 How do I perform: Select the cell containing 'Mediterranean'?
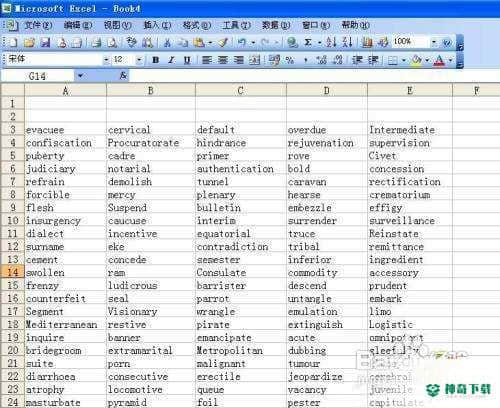pos(65,324)
